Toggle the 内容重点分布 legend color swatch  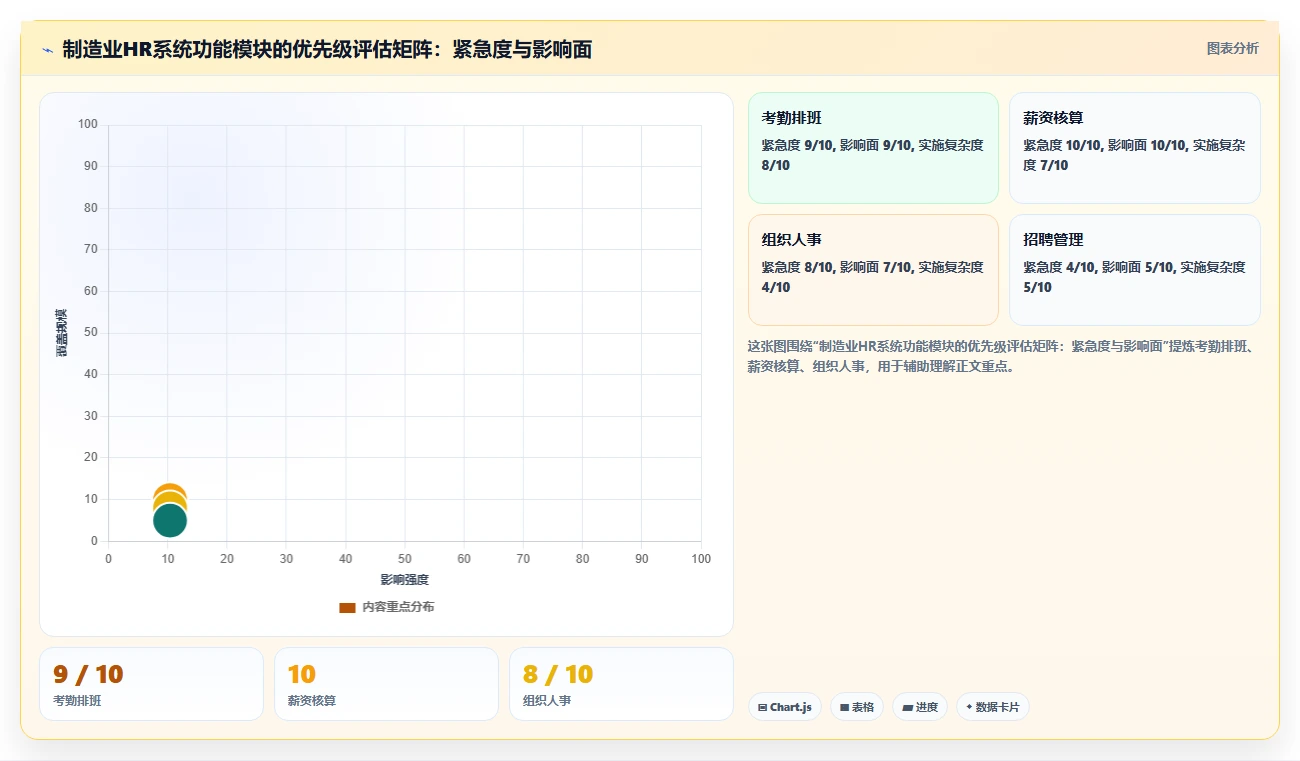[x=347, y=607]
